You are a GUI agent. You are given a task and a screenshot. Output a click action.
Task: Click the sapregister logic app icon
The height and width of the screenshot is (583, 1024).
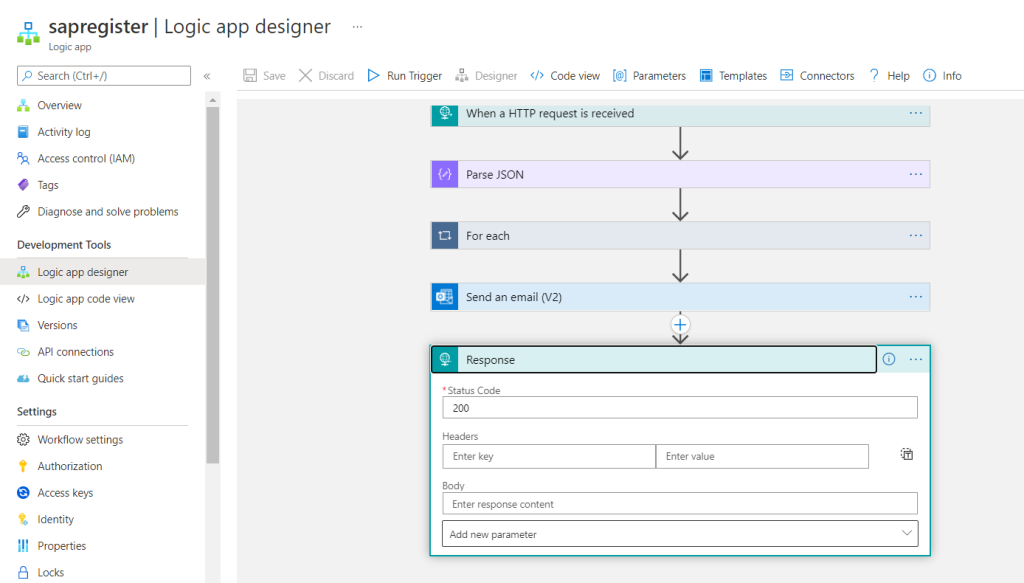(28, 33)
